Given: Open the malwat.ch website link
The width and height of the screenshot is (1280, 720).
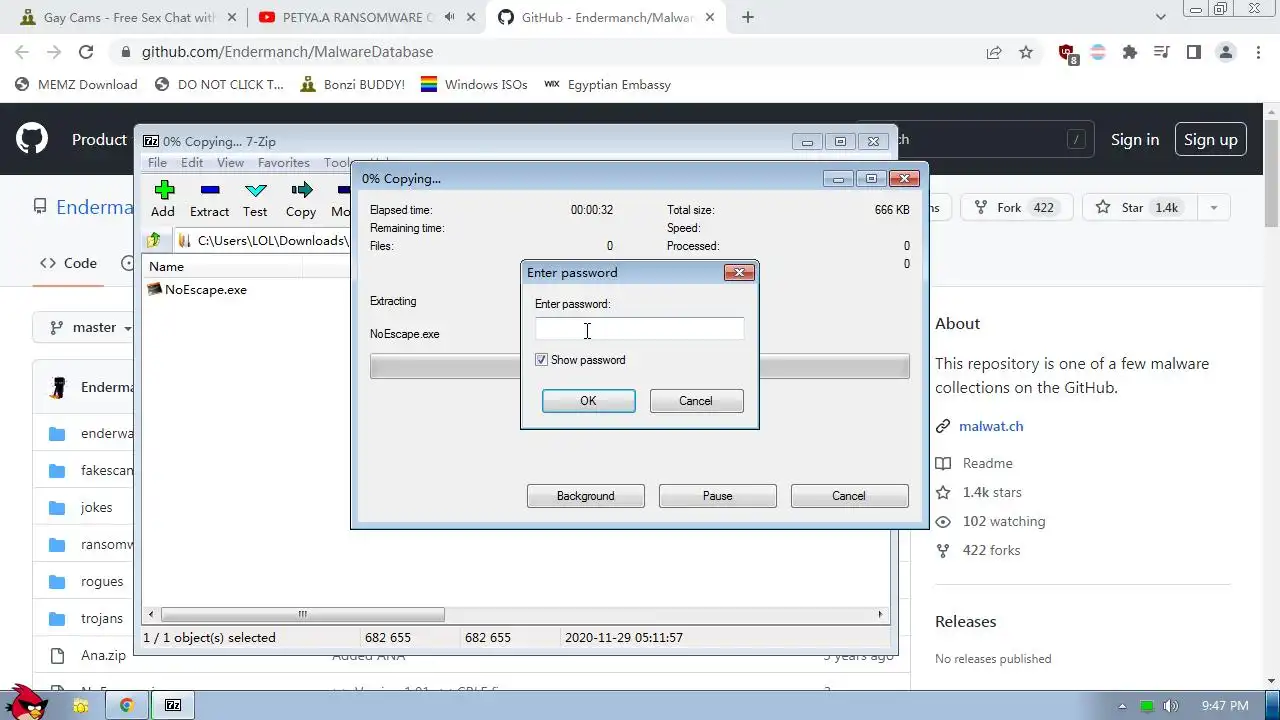Looking at the screenshot, I should click(x=991, y=426).
